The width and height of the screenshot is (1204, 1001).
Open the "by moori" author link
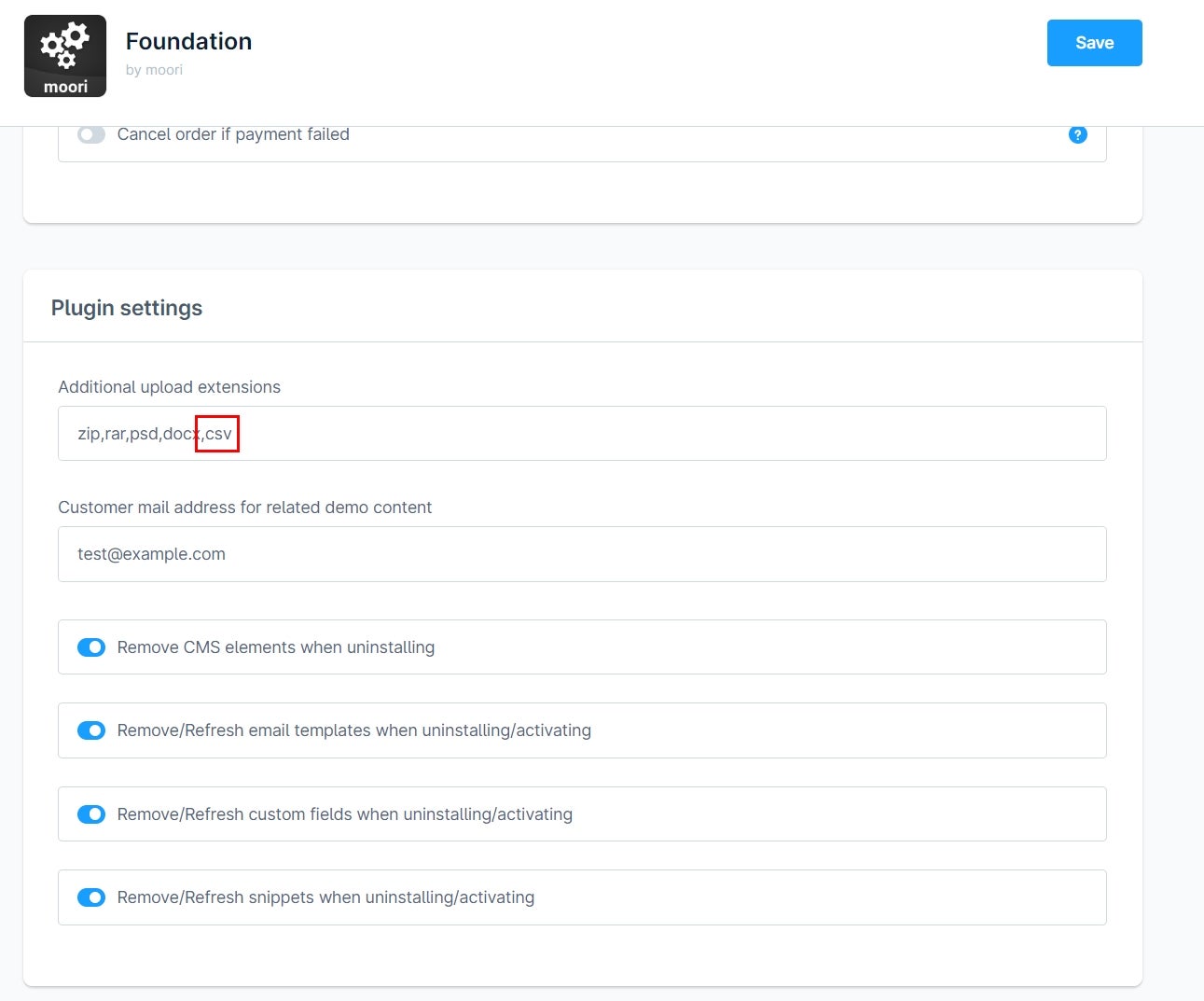point(154,70)
